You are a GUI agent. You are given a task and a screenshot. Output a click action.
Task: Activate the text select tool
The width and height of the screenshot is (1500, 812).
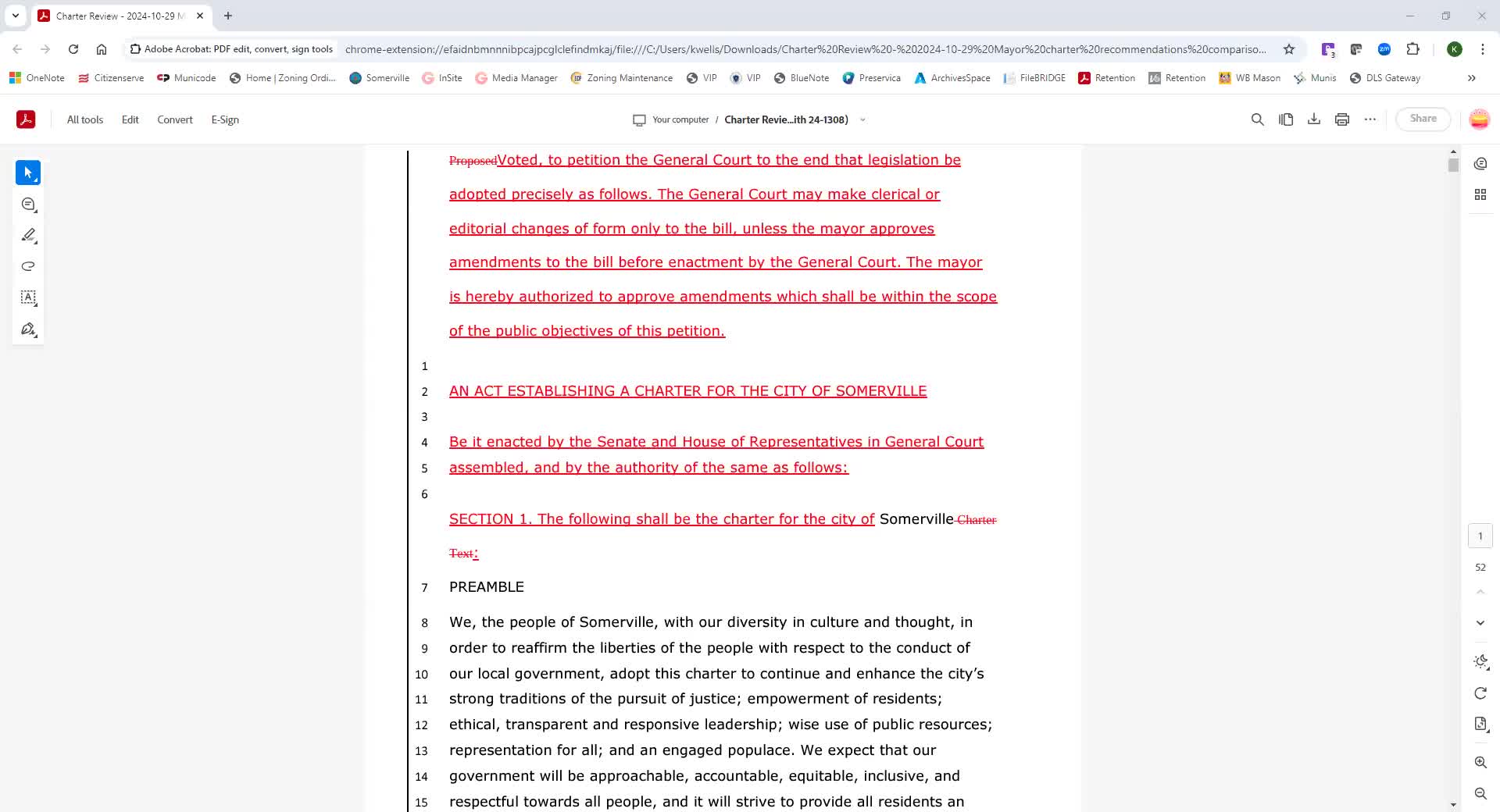click(x=28, y=297)
